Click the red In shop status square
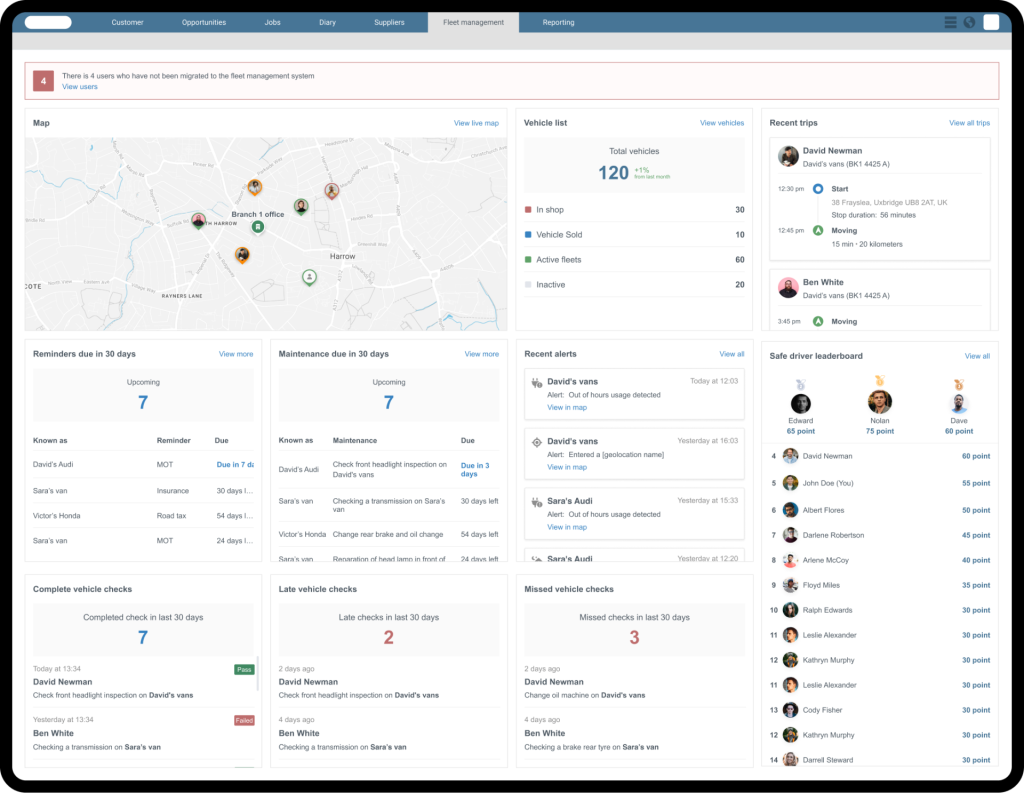Viewport: 1024px width, 793px height. click(x=526, y=210)
